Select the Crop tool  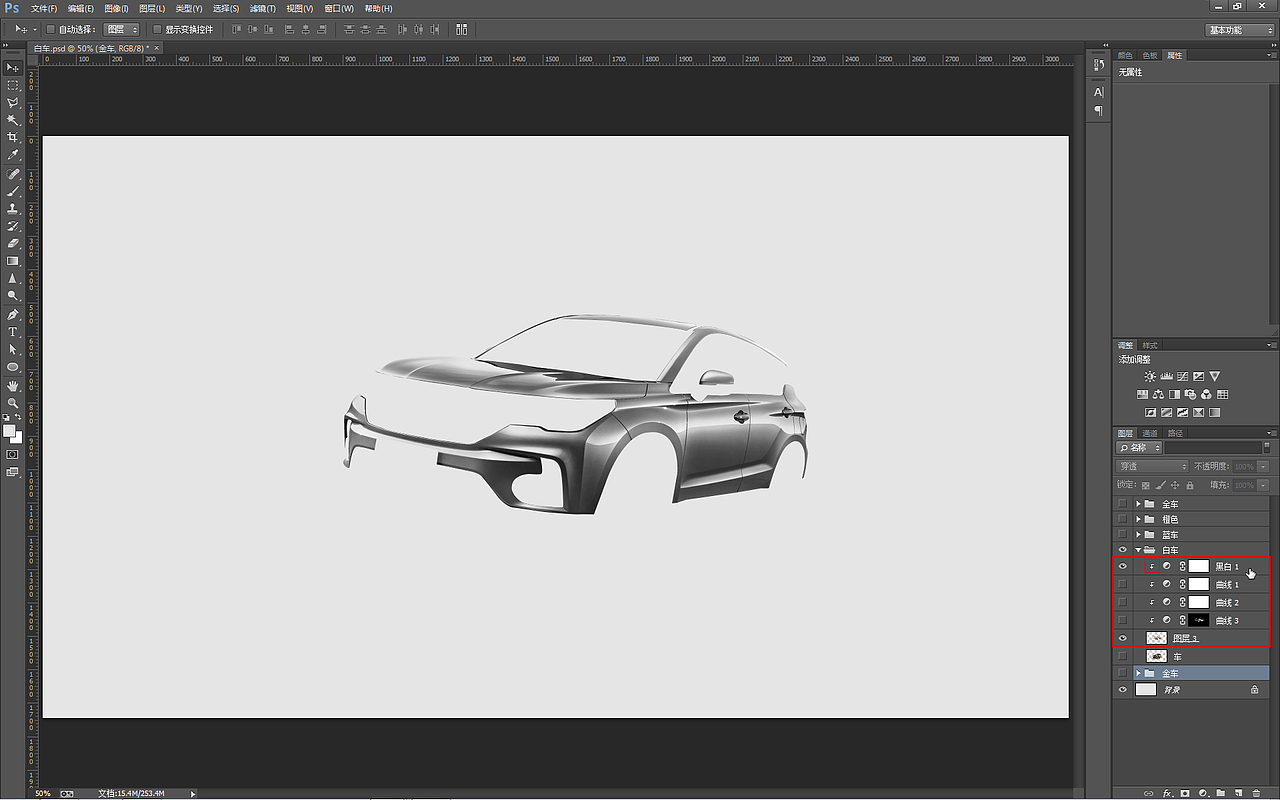point(13,137)
